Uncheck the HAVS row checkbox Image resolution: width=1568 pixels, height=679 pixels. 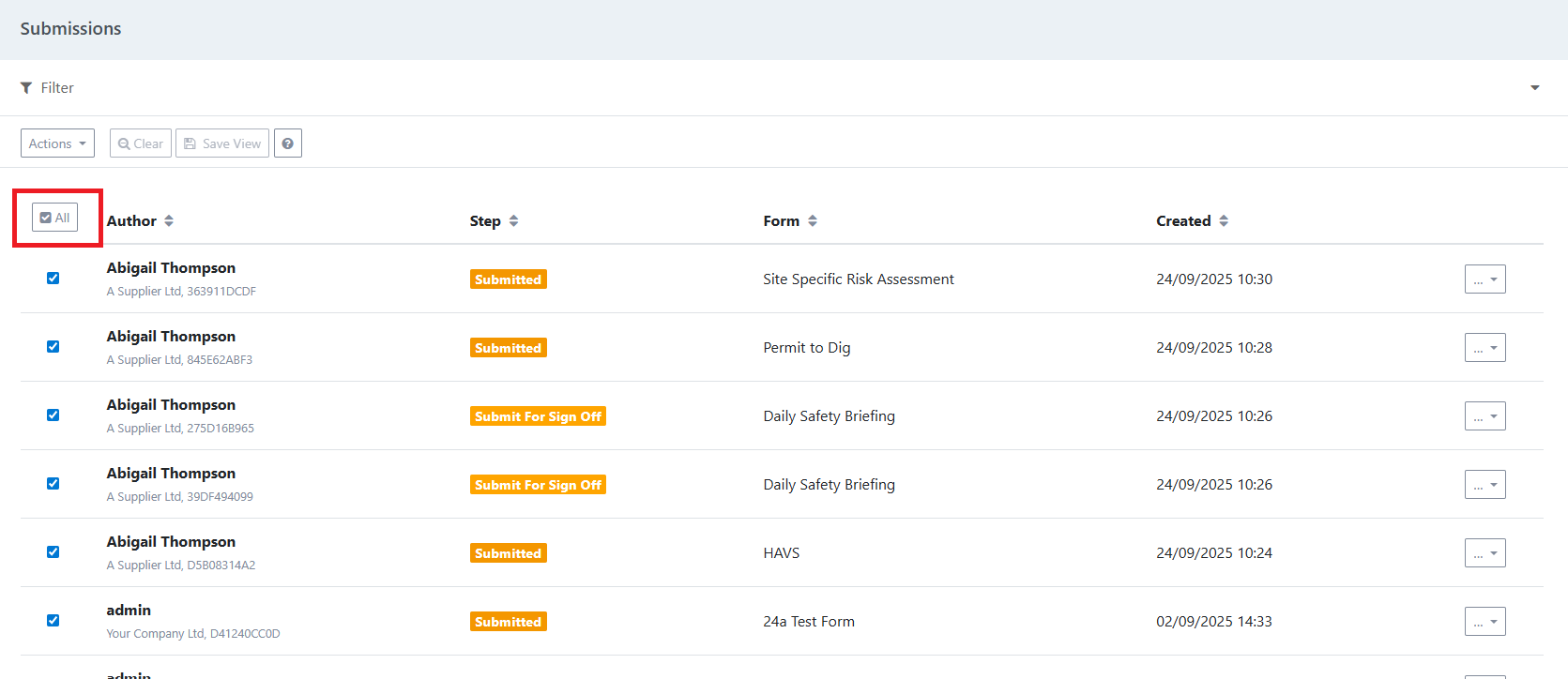coord(53,551)
